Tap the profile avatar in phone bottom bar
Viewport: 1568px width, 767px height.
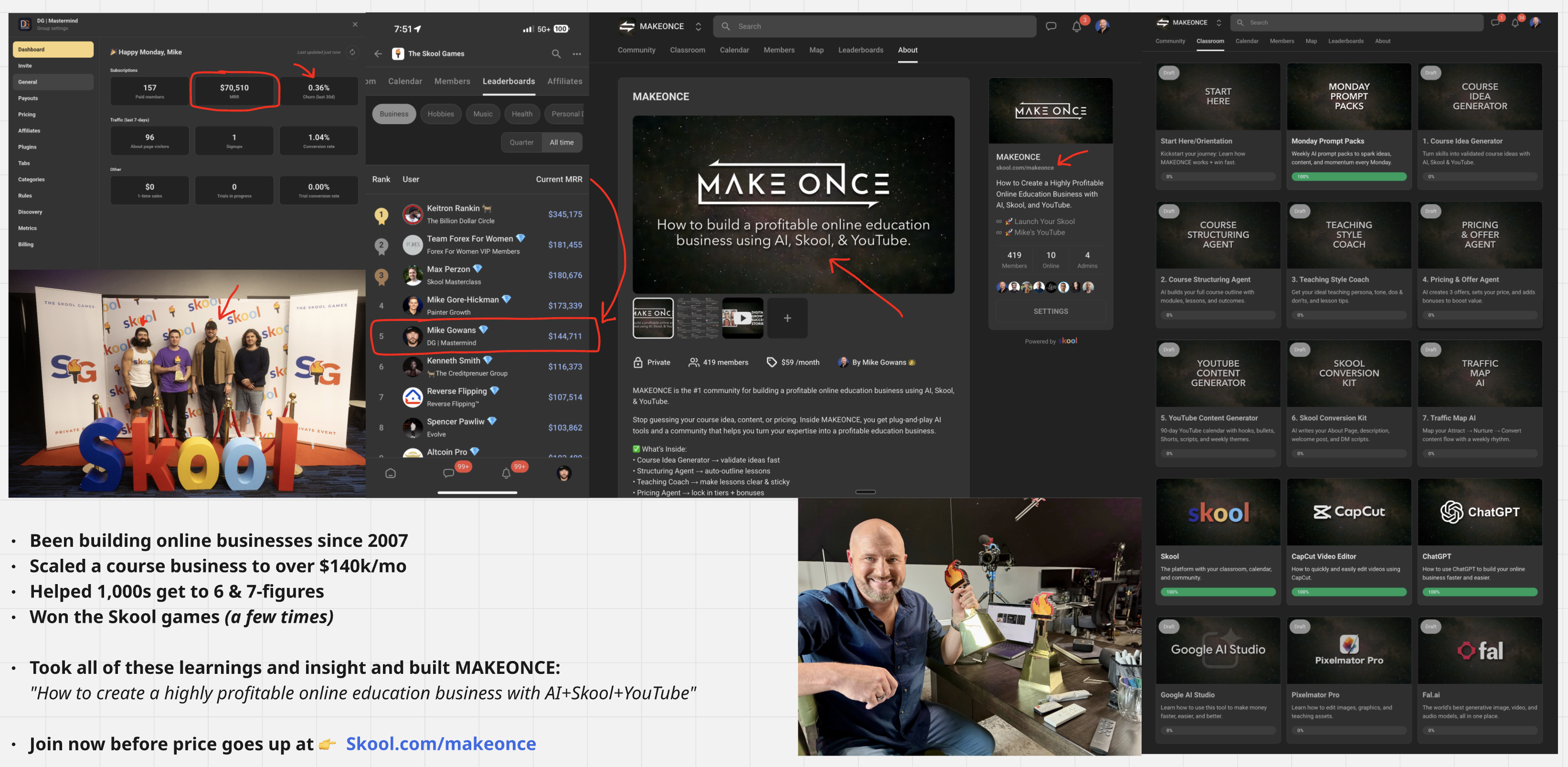tap(564, 473)
